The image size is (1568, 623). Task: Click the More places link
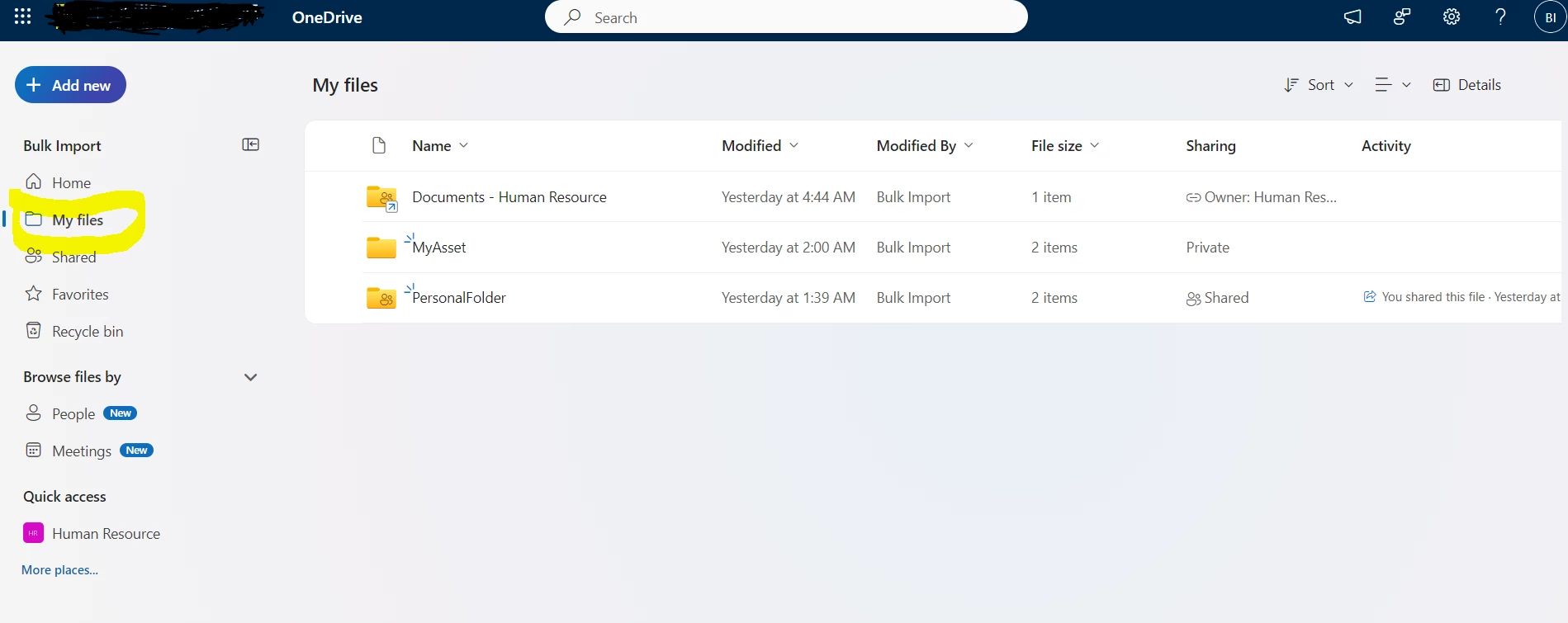59,569
